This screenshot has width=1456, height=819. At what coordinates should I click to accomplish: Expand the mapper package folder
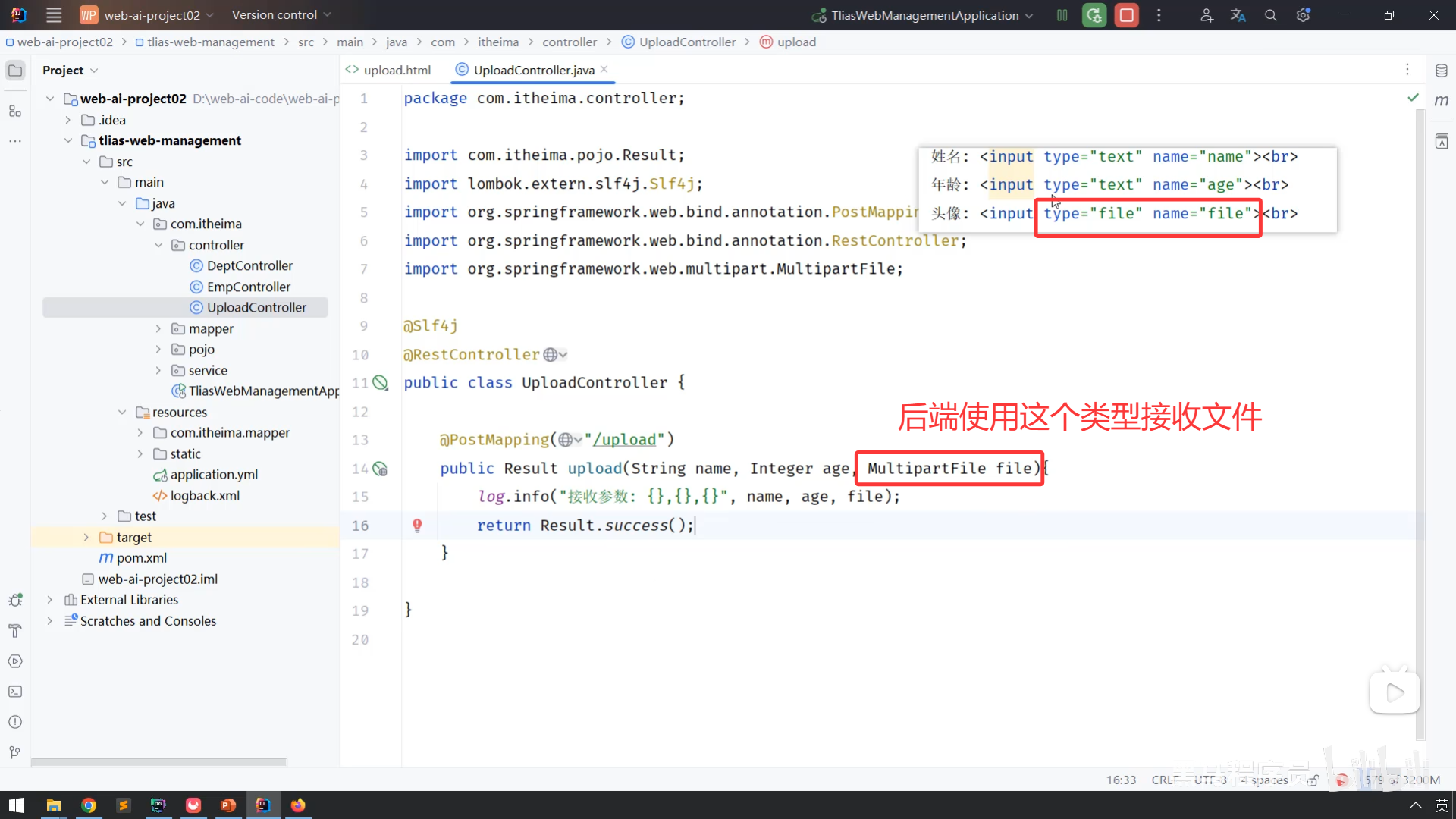pyautogui.click(x=158, y=328)
